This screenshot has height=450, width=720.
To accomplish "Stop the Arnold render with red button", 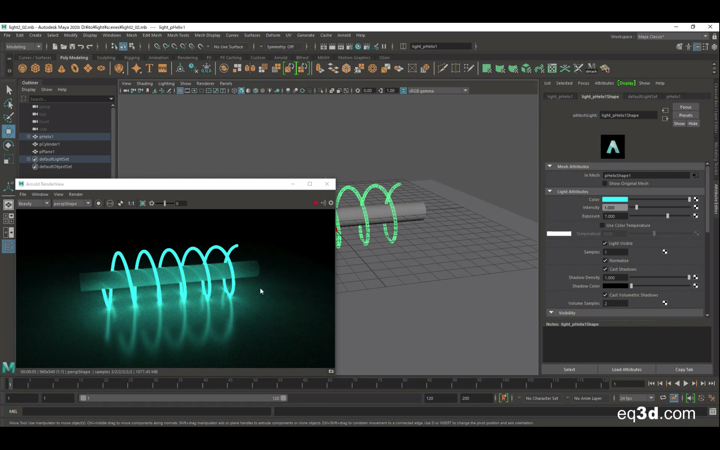I will coord(316,203).
